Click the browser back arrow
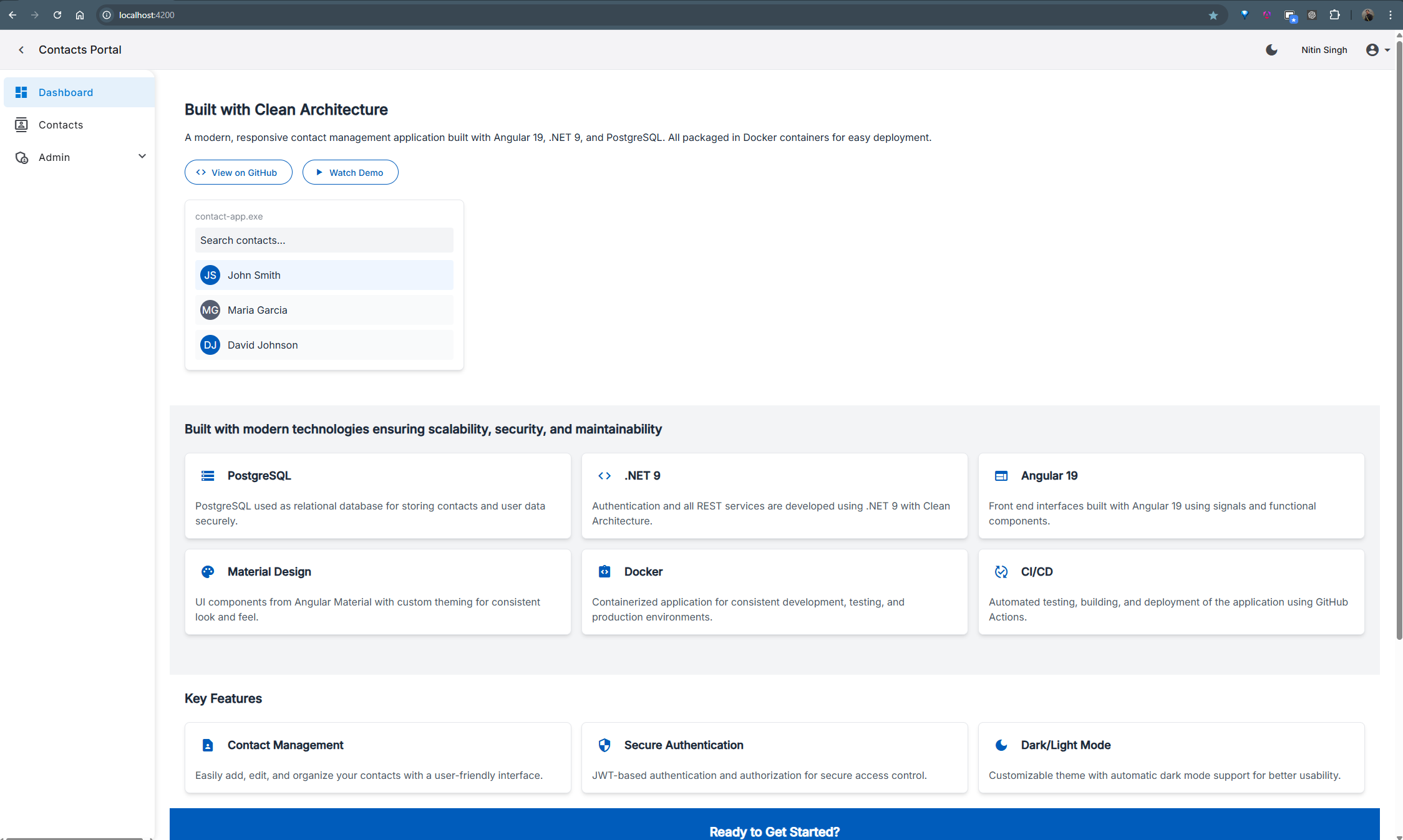This screenshot has height=840, width=1403. 12,15
